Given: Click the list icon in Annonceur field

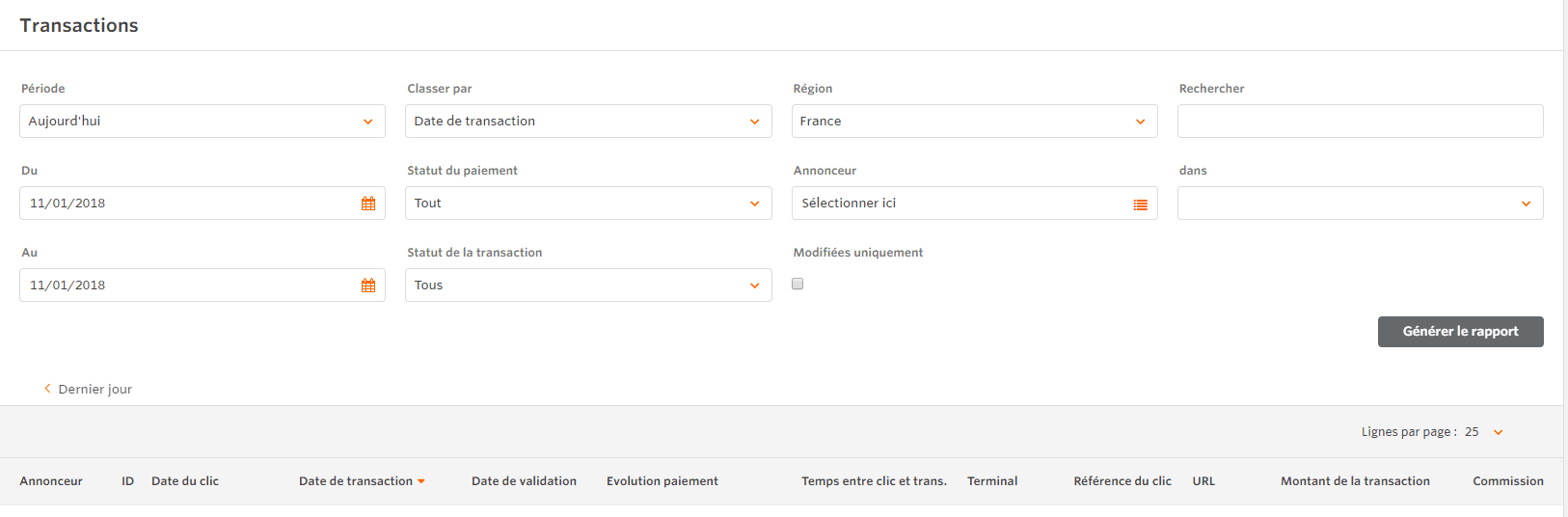Looking at the screenshot, I should (x=1140, y=204).
